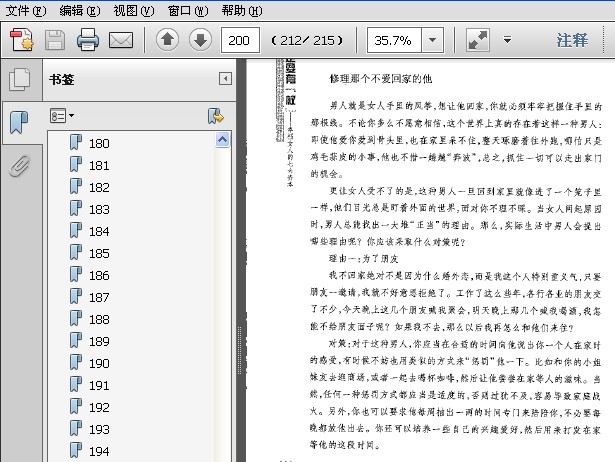Click the page number input field
The image size is (615, 462).
click(240, 41)
